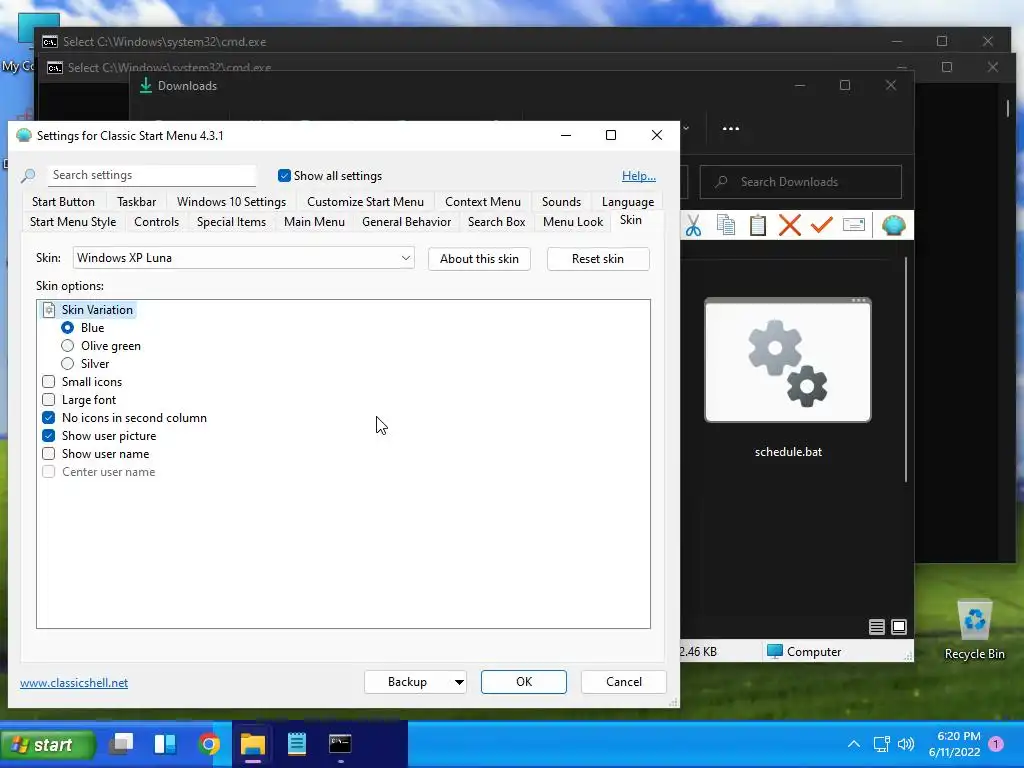The image size is (1024, 768).
Task: Switch to details view icon in Downloads
Action: (x=876, y=627)
